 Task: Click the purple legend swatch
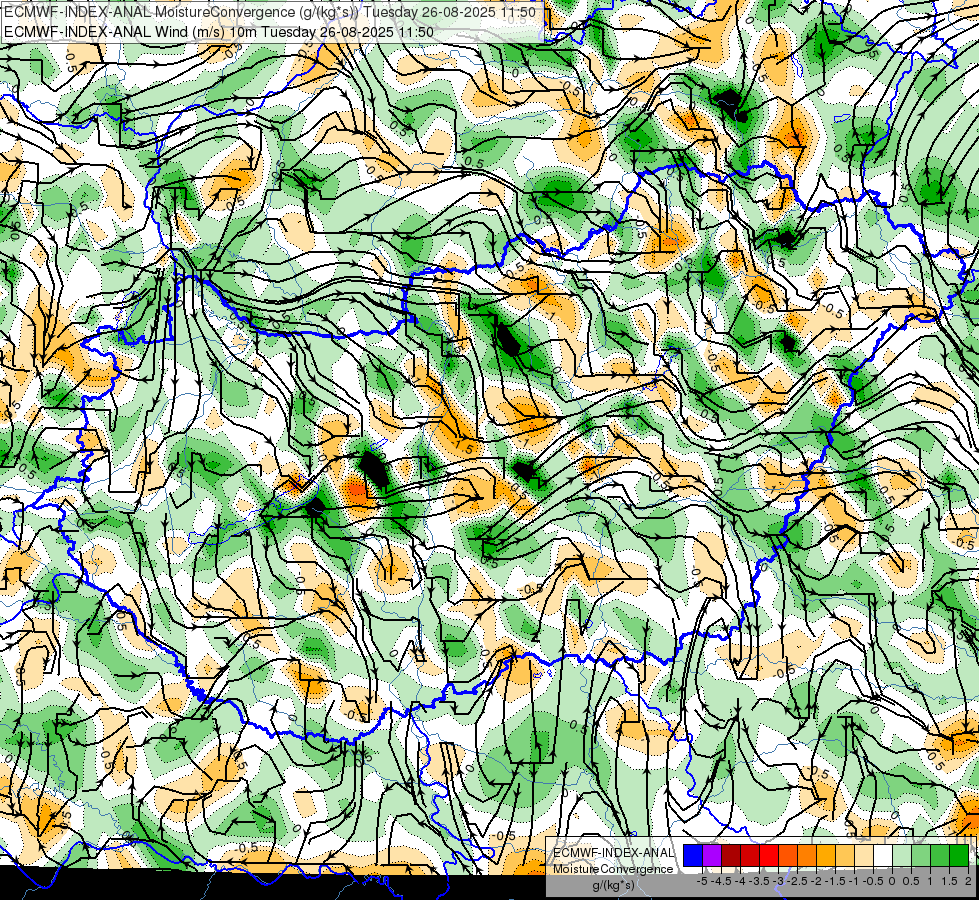(712, 855)
